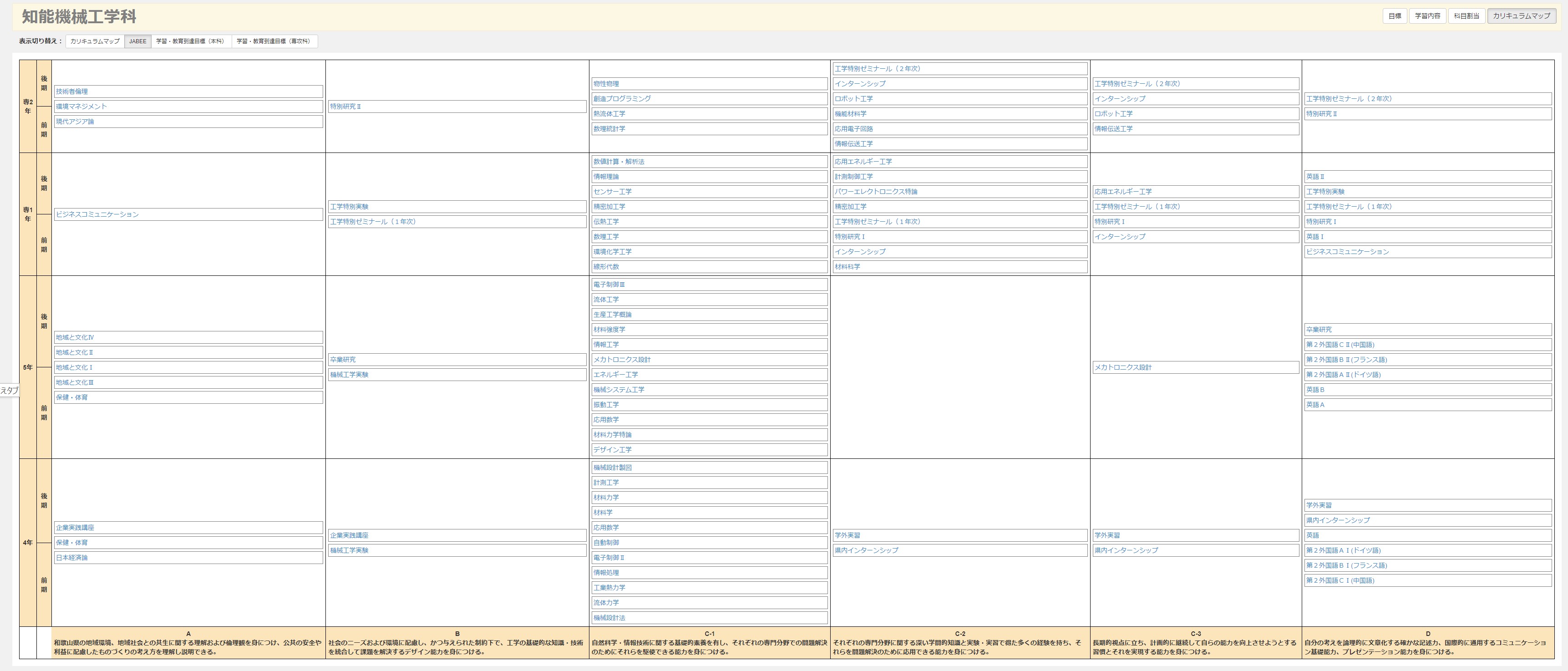Open the 線形代数 course link
The height and width of the screenshot is (671, 1568).
[606, 267]
